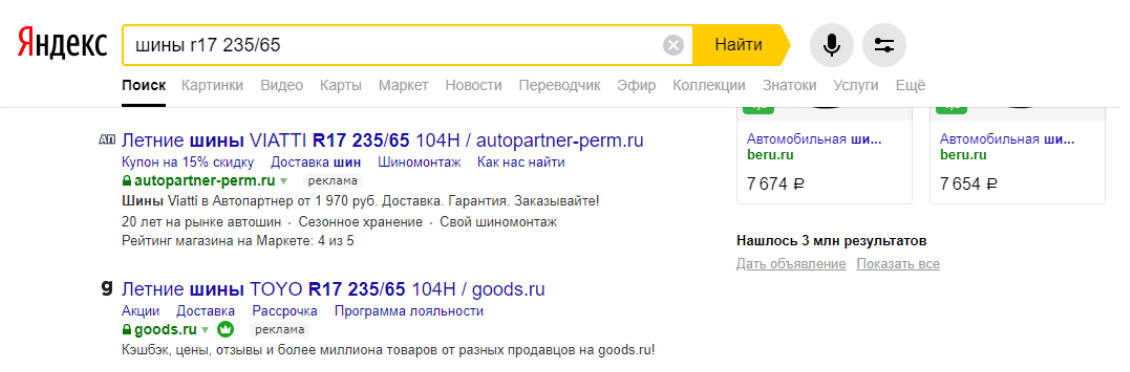Open search settings via the sliders icon
This screenshot has height=372, width=1130.
[x=884, y=45]
